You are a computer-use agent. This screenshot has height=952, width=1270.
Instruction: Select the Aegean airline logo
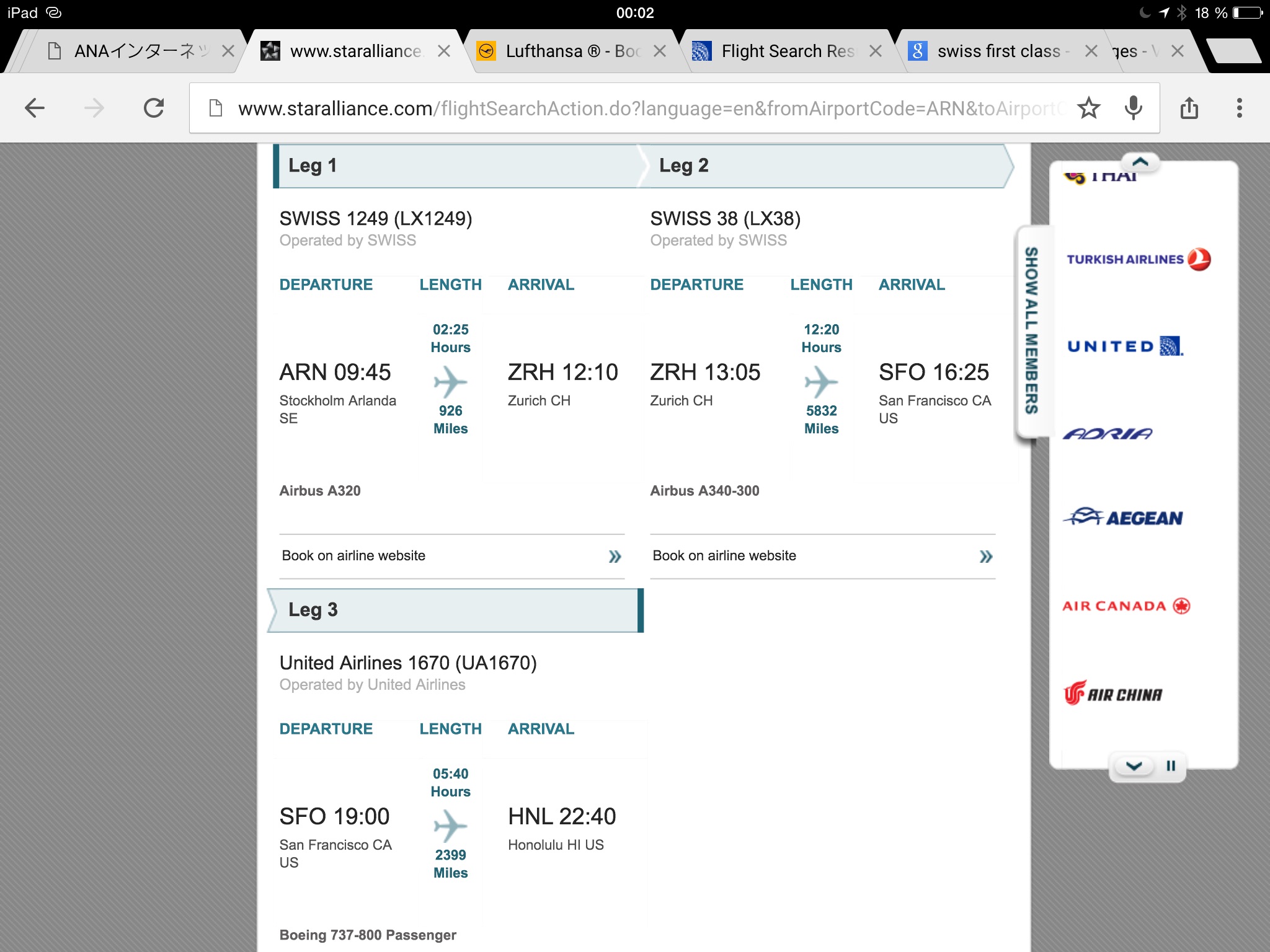(1124, 518)
